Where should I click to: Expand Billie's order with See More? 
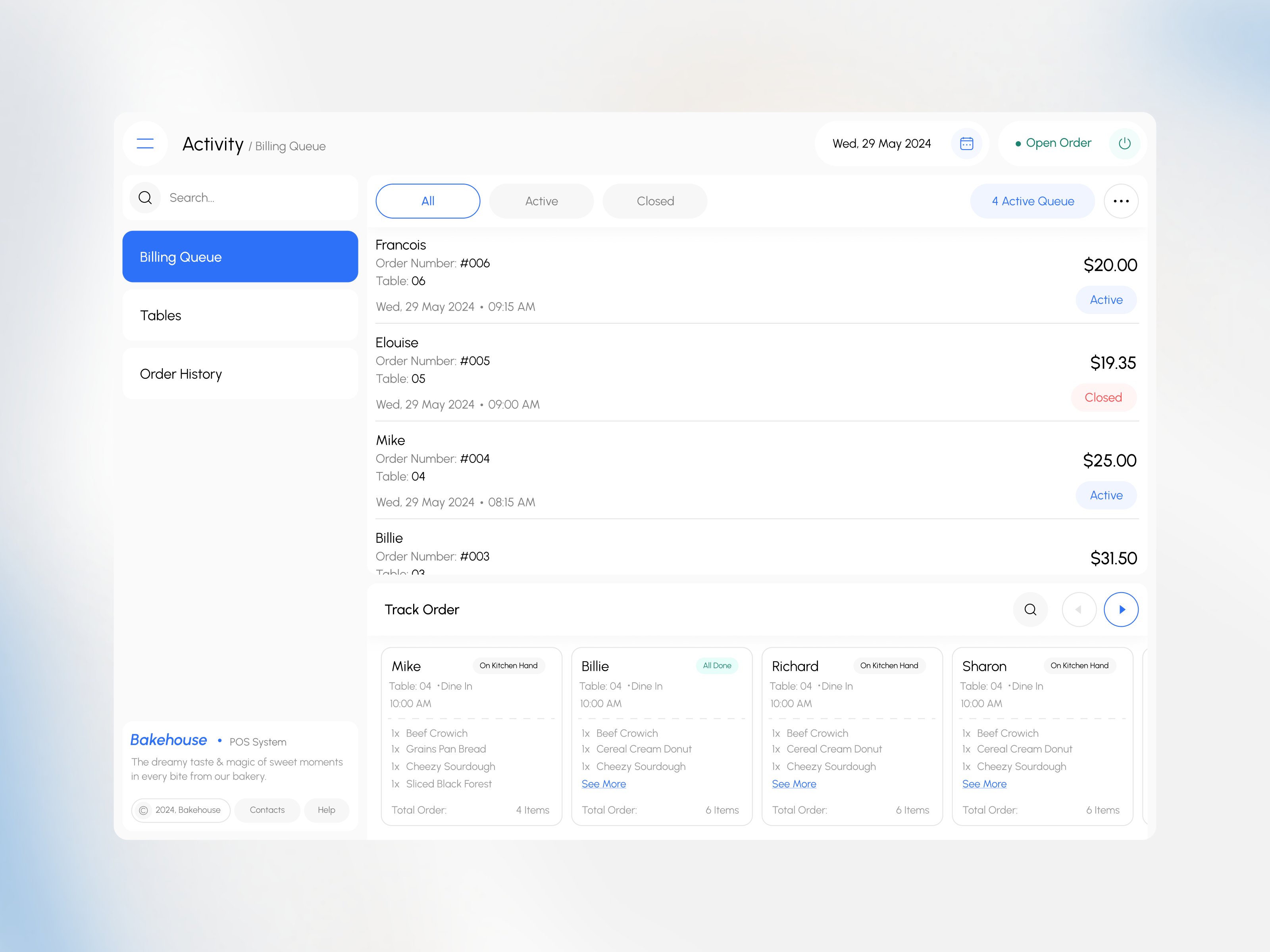(603, 784)
